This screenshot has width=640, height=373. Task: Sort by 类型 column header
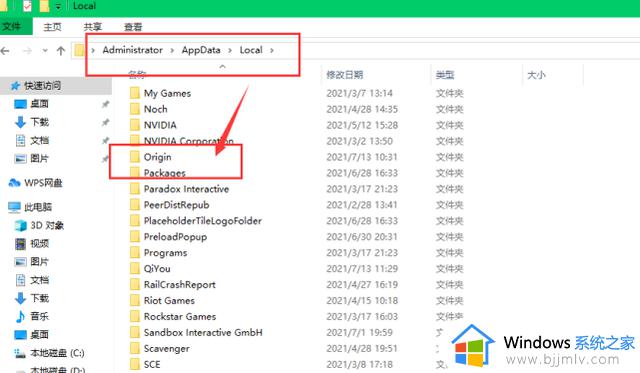(445, 75)
